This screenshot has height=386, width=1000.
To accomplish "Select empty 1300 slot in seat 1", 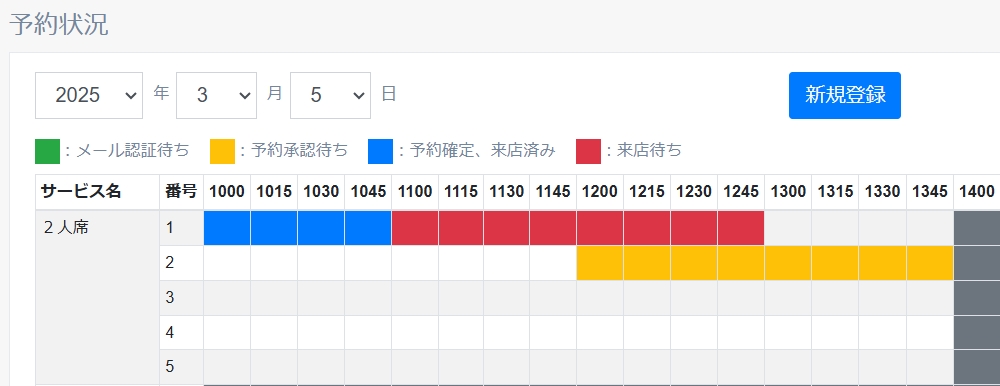I will 788,228.
